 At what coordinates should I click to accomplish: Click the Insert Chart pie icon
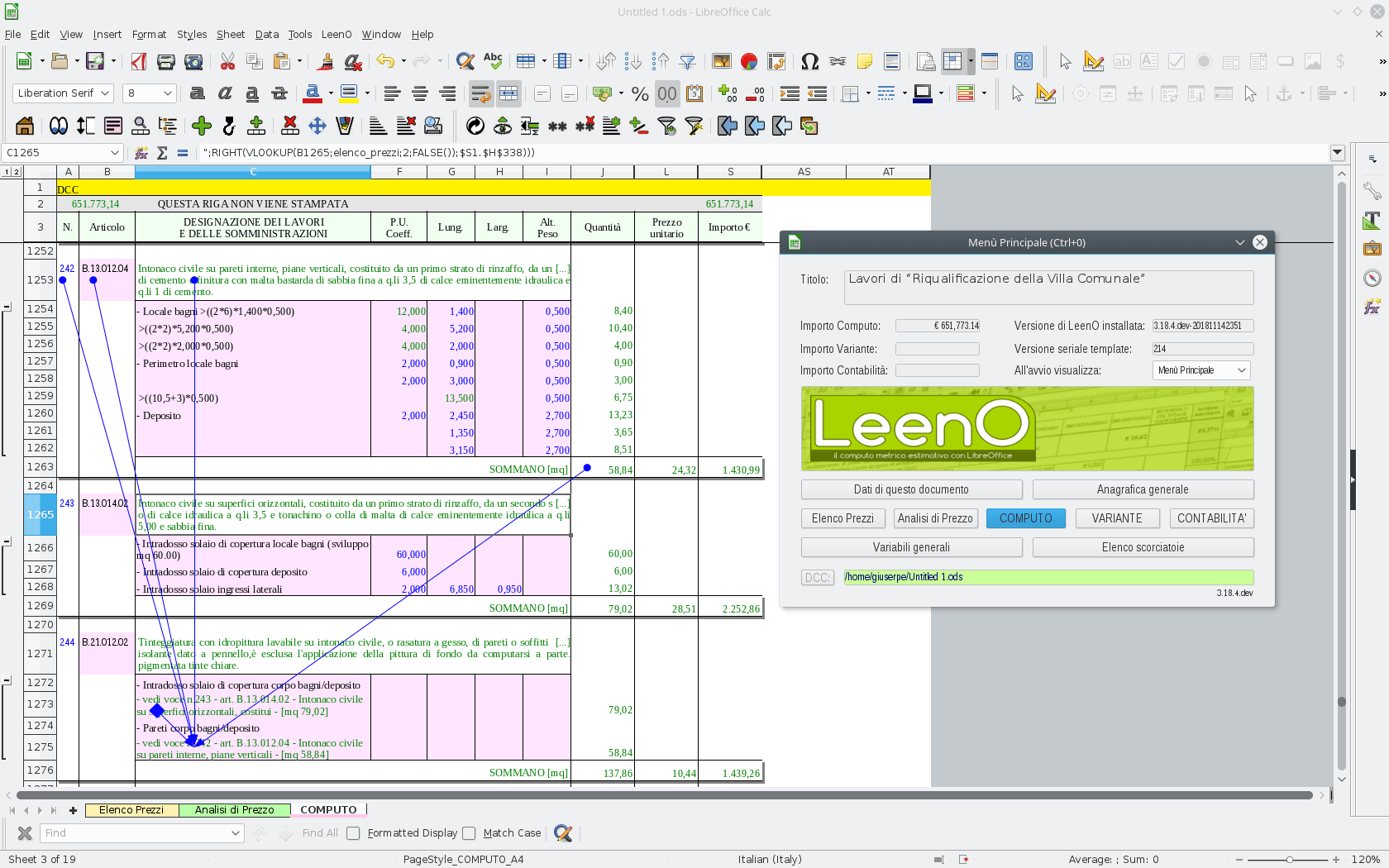749,61
